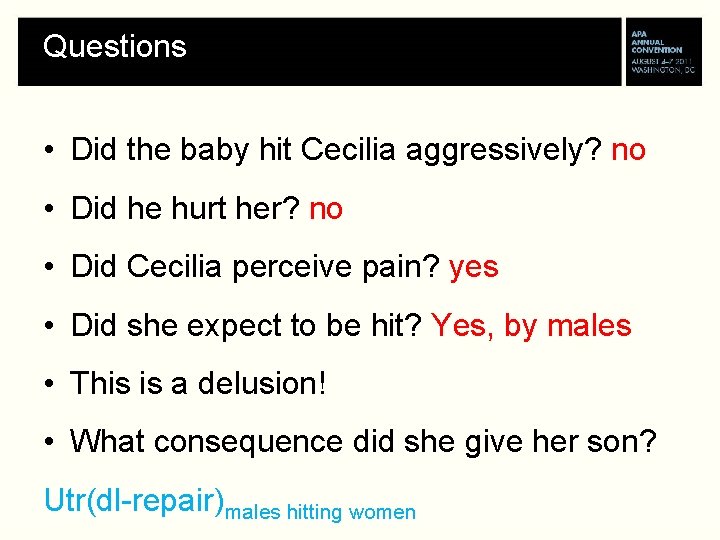Select the "This is a delusion!" line
This screenshot has height=540, width=720.
[198, 384]
